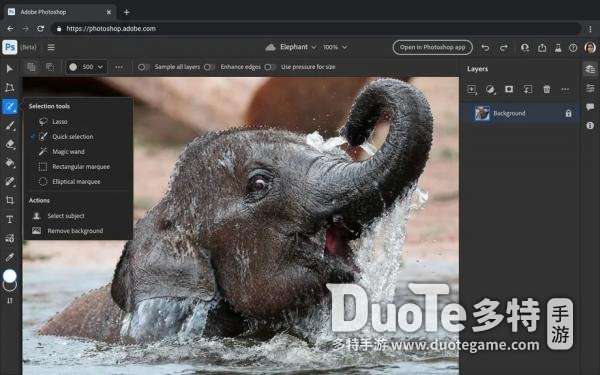
Task: Toggle Sample all layers switch
Action: coord(143,67)
